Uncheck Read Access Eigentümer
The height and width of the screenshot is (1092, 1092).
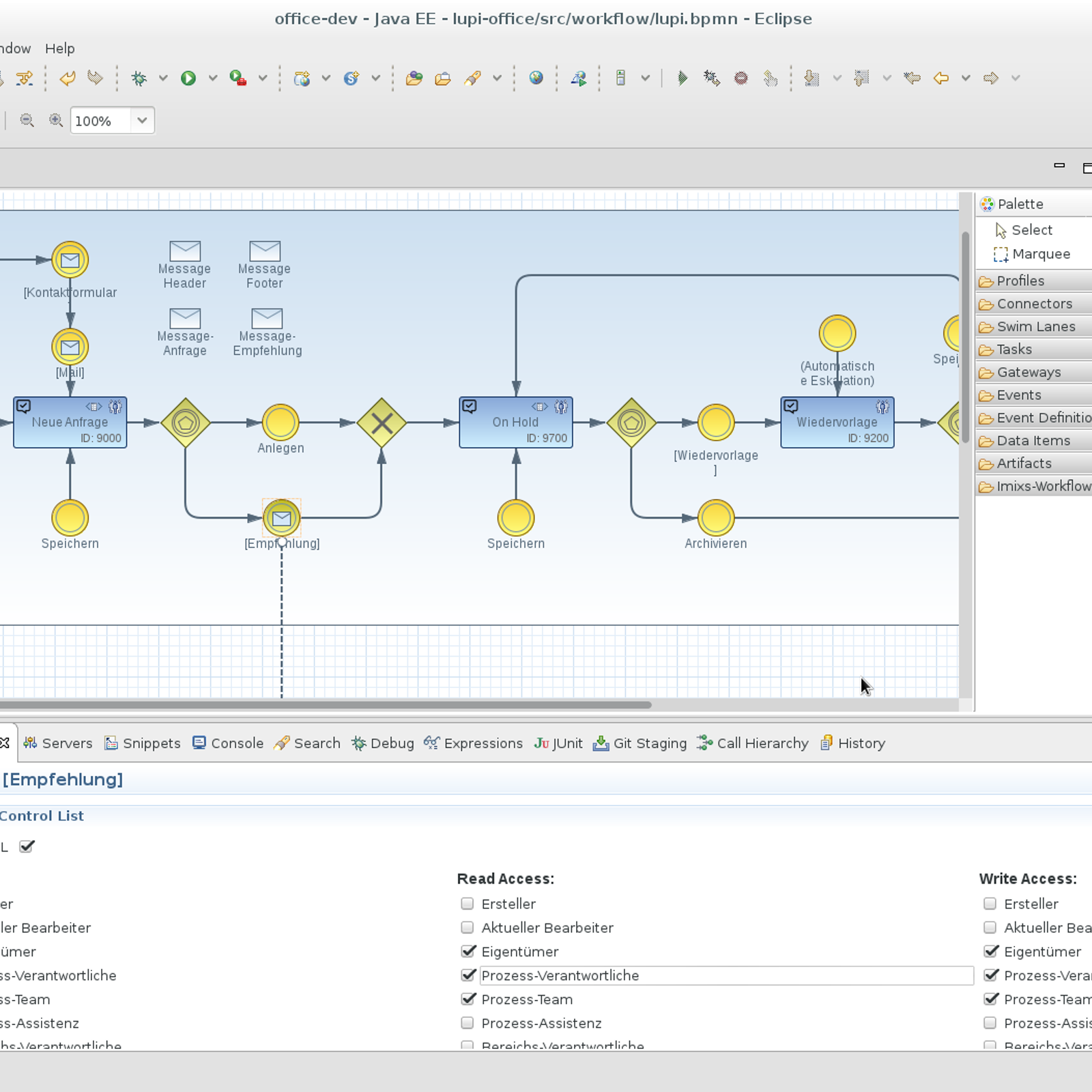tap(468, 951)
